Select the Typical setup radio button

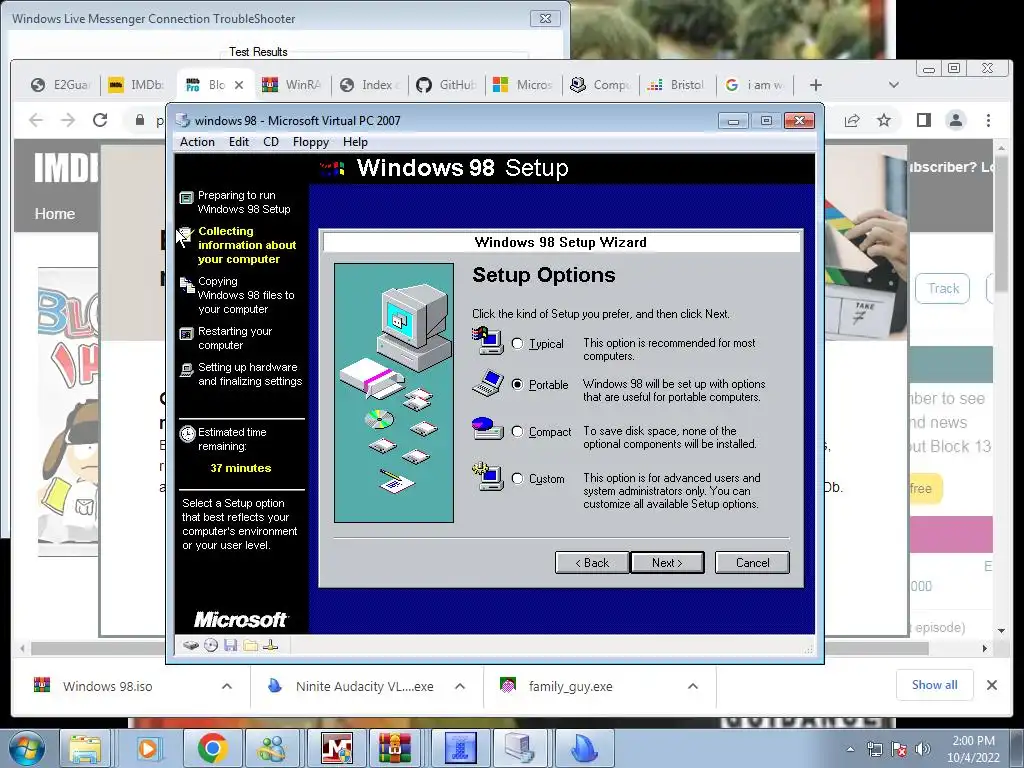click(517, 344)
